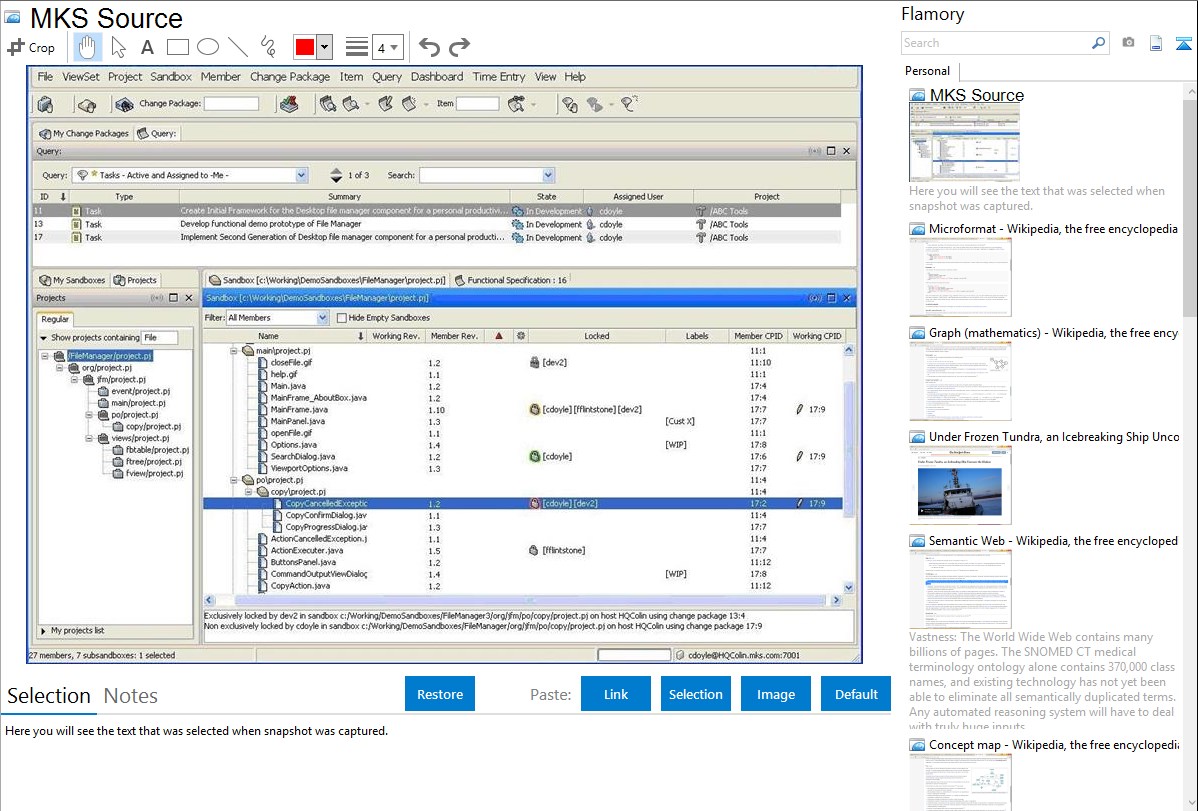Click the red color swatch
The height and width of the screenshot is (811, 1198).
305,47
